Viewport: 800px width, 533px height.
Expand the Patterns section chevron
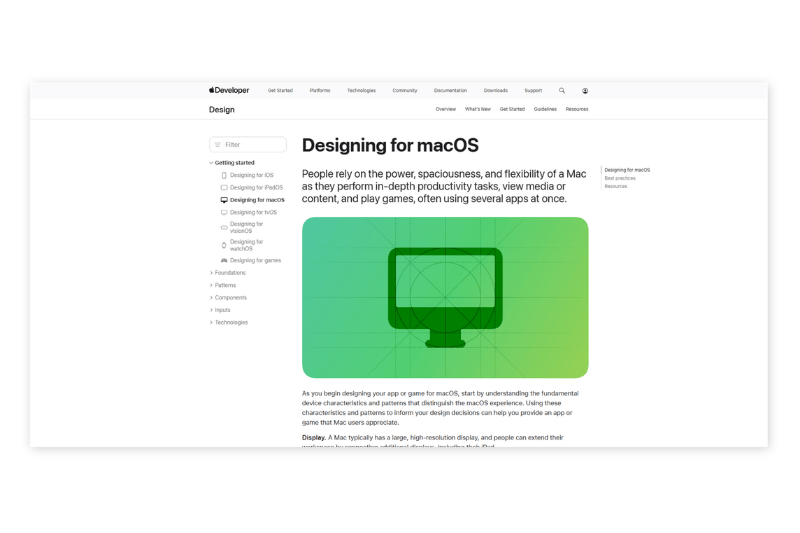click(211, 285)
